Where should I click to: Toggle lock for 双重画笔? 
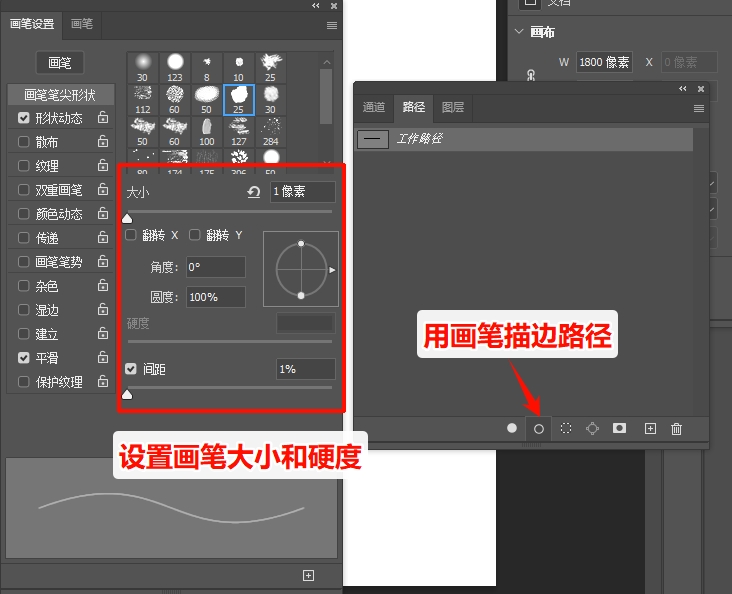tap(103, 189)
